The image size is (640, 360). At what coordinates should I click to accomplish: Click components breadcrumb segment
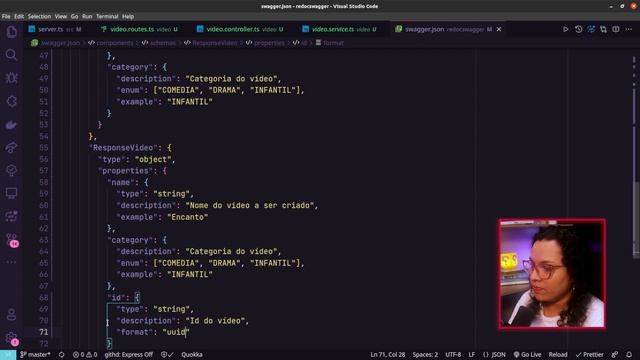coord(115,43)
